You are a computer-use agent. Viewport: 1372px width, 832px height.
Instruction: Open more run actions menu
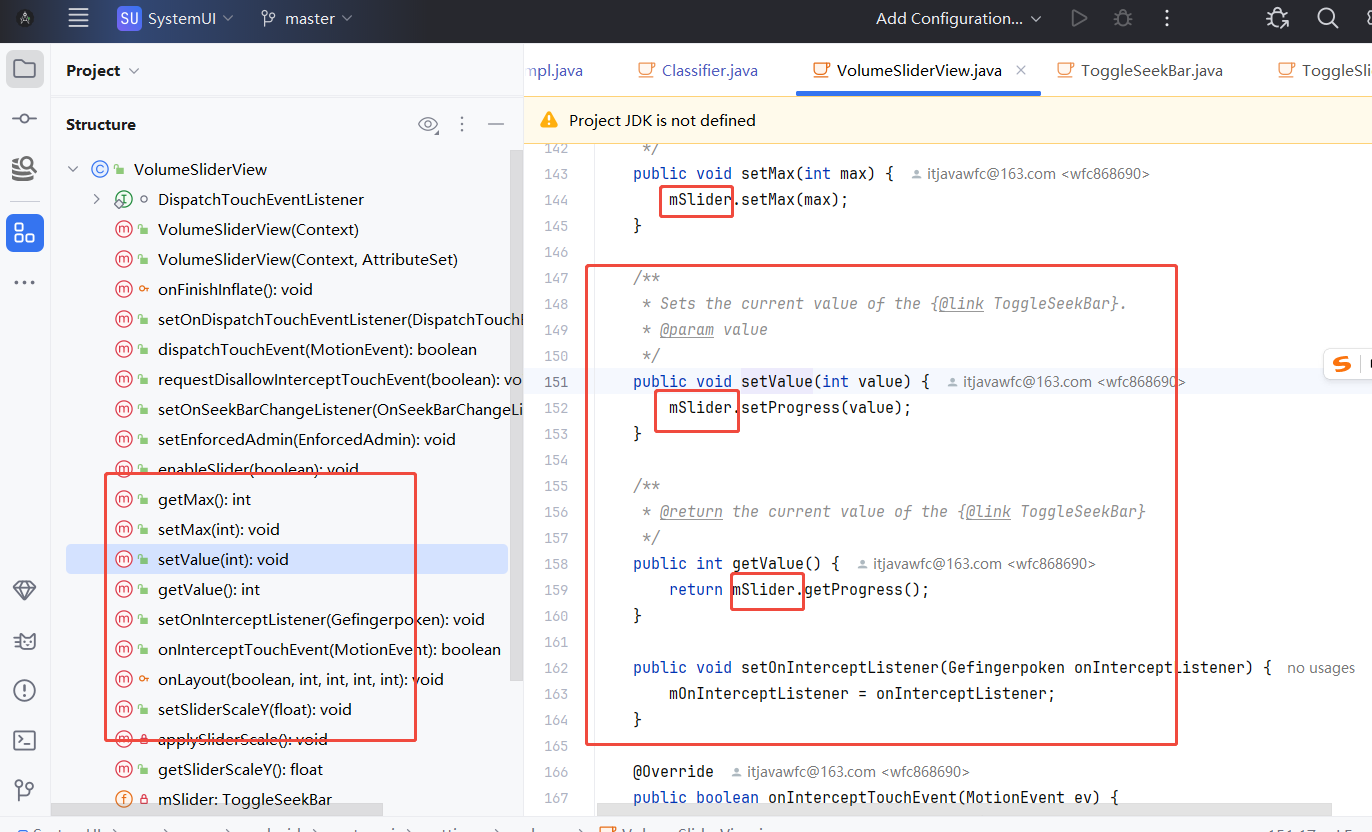tap(1166, 18)
